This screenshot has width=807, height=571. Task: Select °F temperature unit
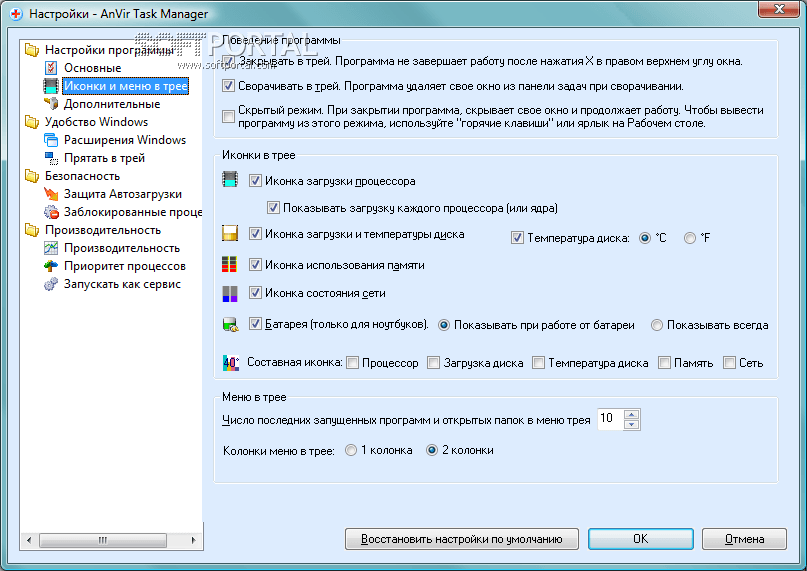coord(690,238)
